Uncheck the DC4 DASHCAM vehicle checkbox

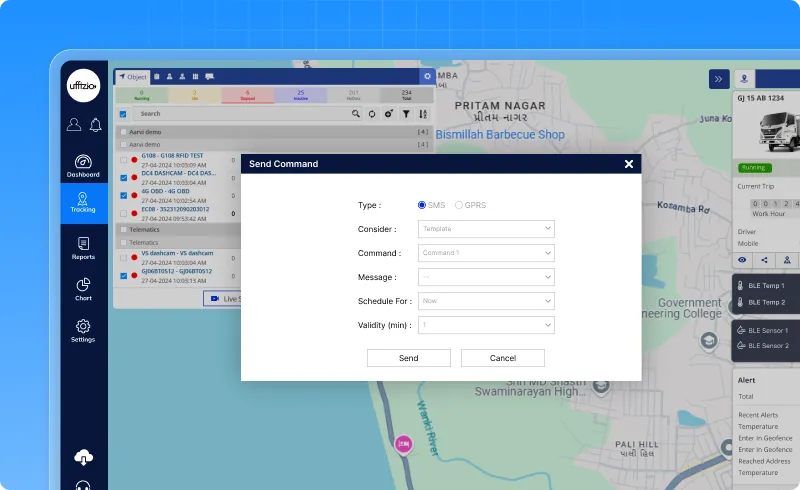pos(123,177)
